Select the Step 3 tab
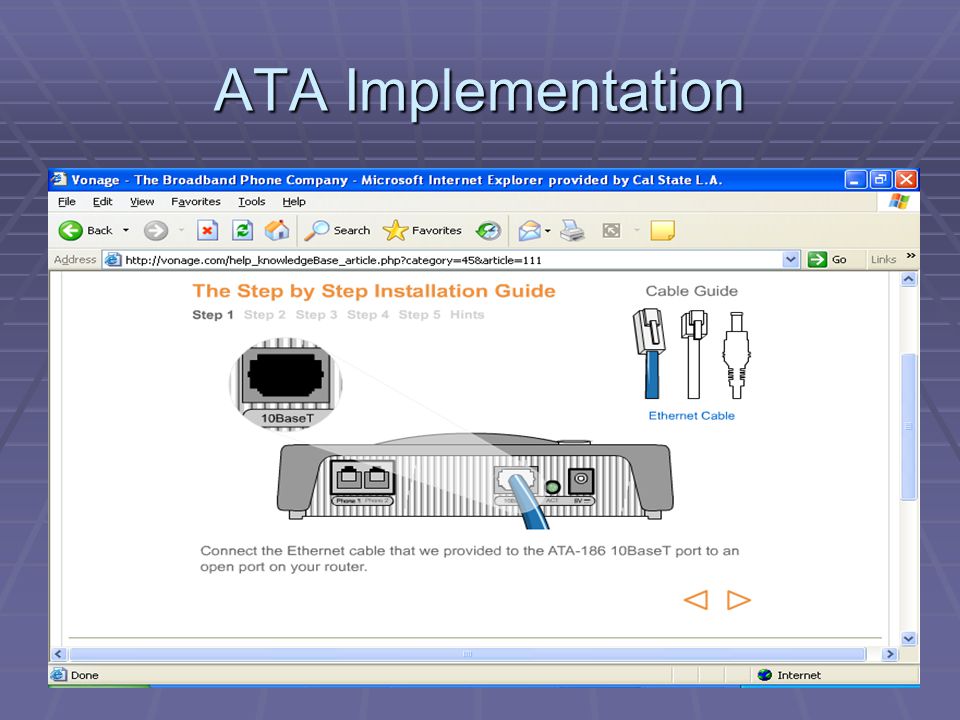The image size is (960, 720). (x=316, y=315)
